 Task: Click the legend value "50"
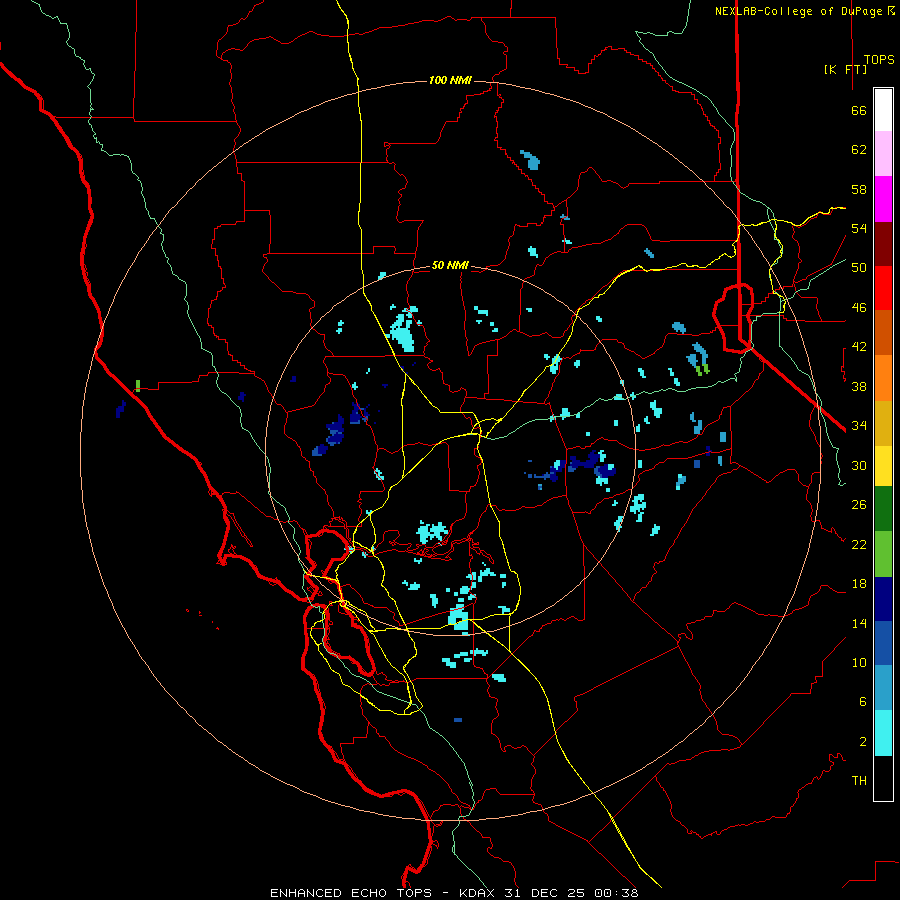pos(859,268)
